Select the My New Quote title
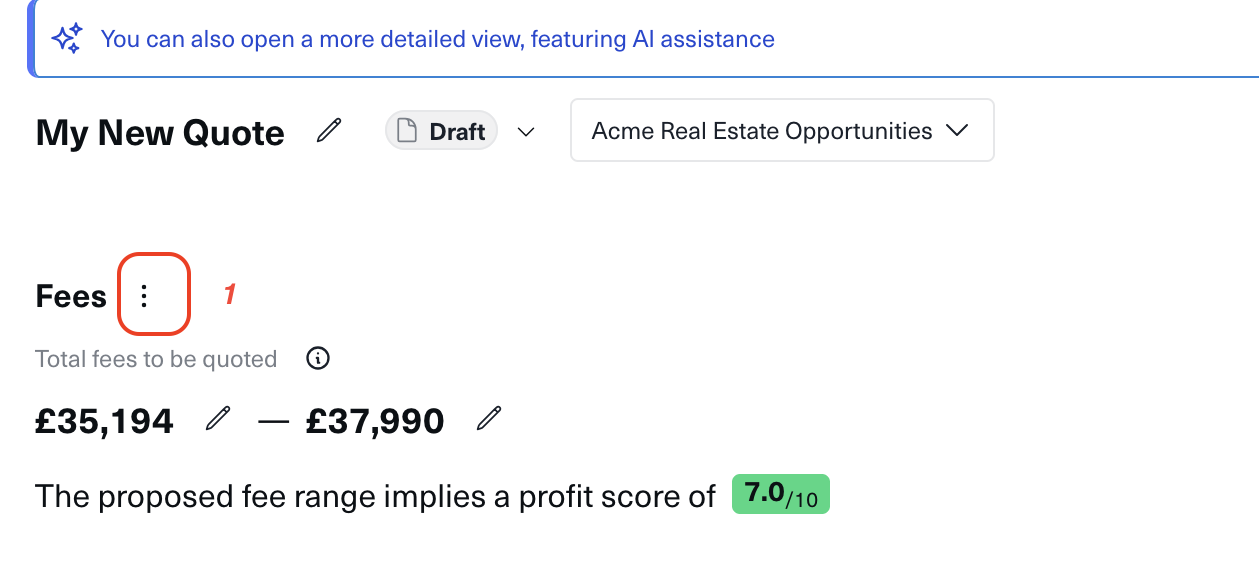Image resolution: width=1259 pixels, height=570 pixels. click(x=160, y=133)
